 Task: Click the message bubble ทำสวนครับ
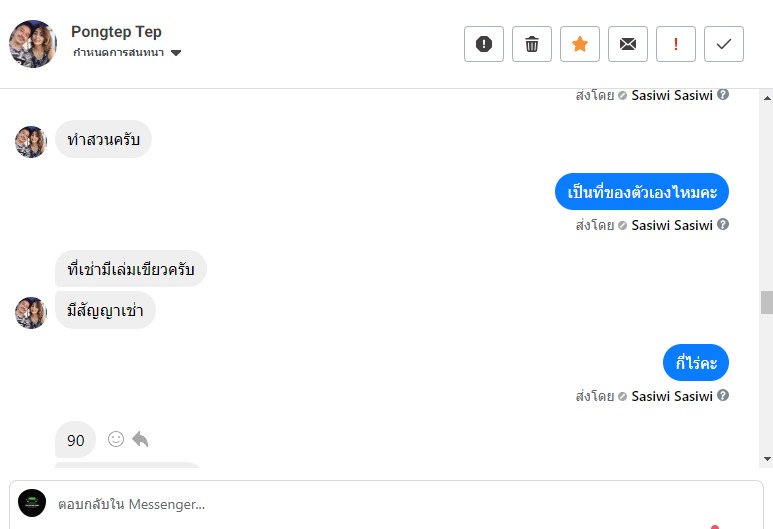103,141
